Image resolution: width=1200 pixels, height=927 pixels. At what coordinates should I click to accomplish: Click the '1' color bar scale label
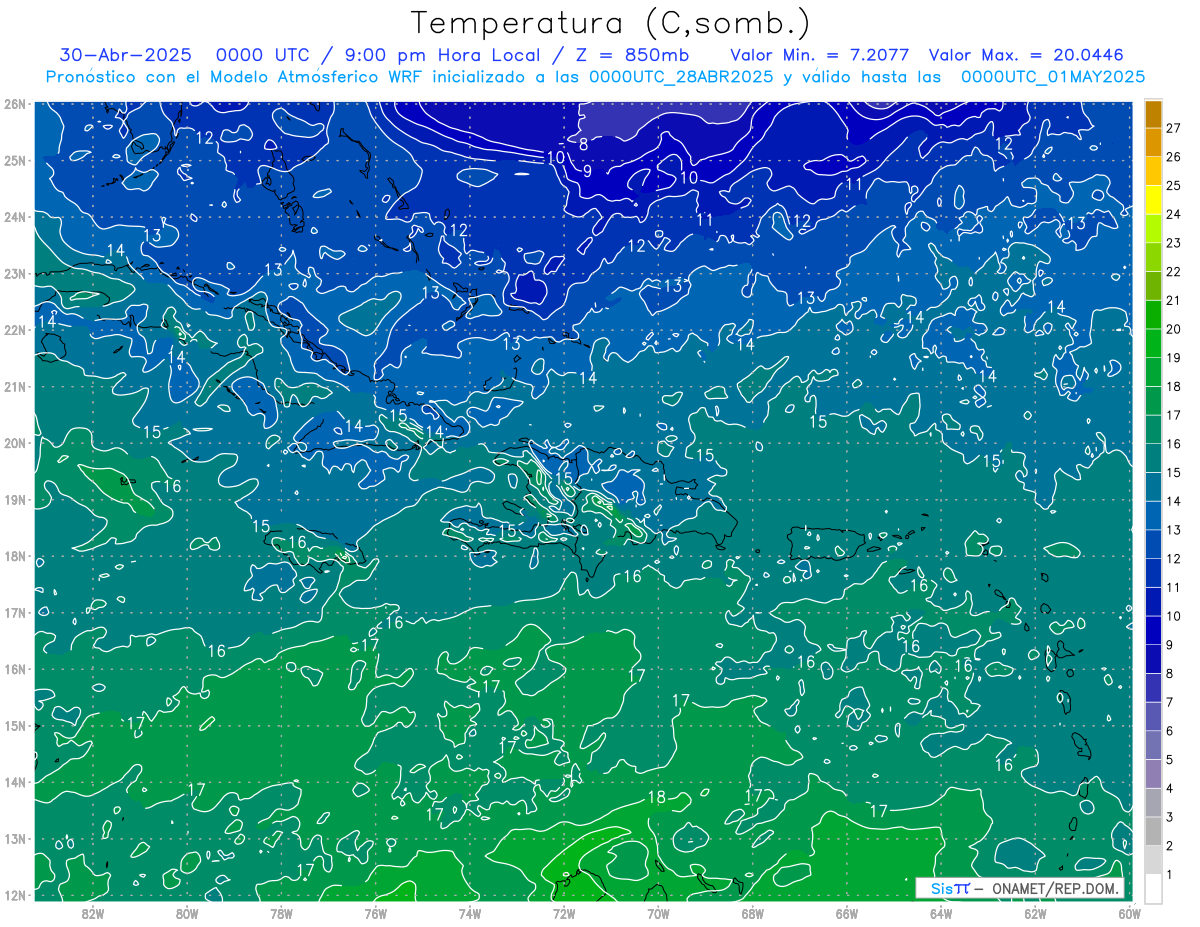pos(1170,875)
